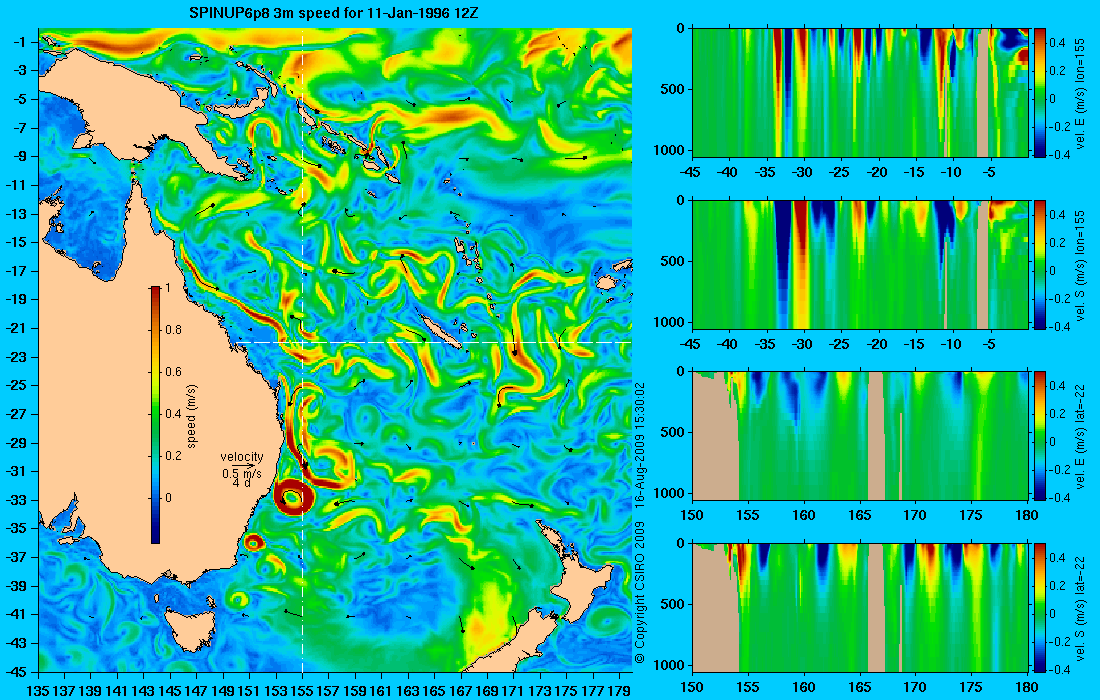Click the vel. E lat=-22 section plot
Viewport: 1100px width, 700px height.
pos(861,436)
